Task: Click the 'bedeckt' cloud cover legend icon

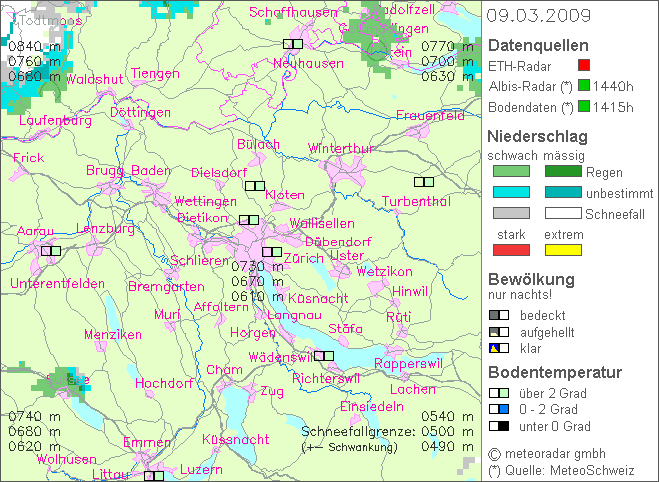Action: tap(499, 315)
